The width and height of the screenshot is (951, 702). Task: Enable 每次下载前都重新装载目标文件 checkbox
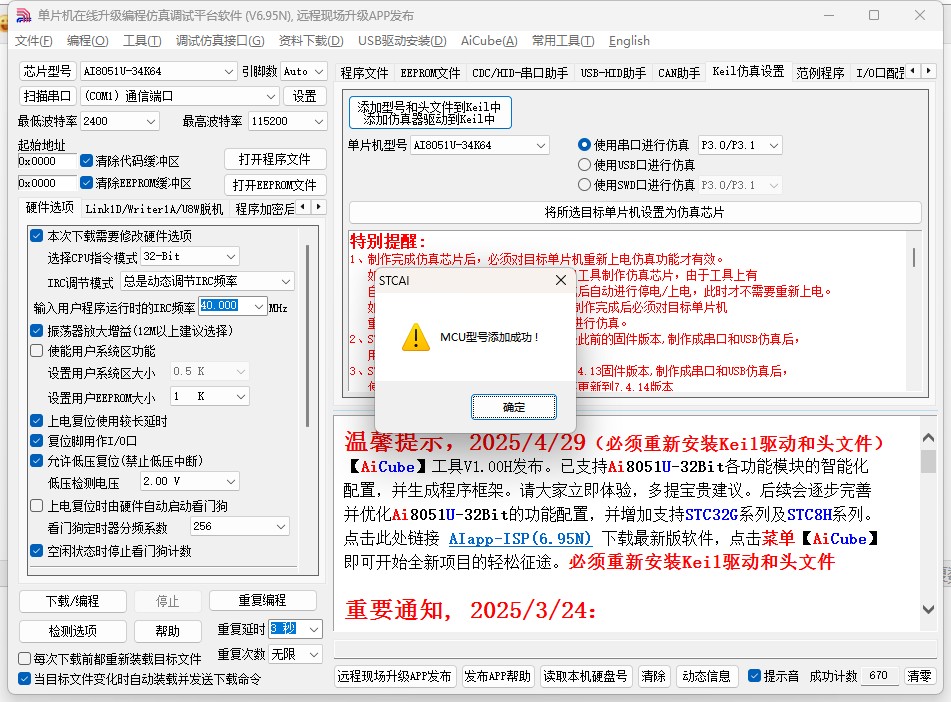(24, 658)
